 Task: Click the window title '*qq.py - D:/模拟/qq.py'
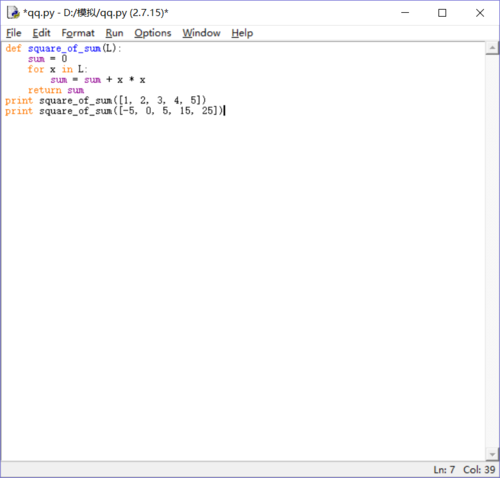click(x=96, y=13)
